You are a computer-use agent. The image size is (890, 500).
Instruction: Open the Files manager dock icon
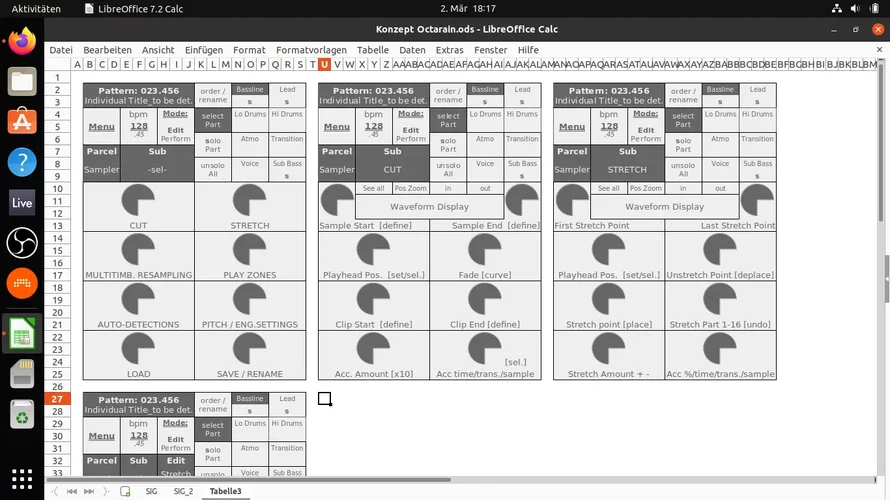coord(22,82)
